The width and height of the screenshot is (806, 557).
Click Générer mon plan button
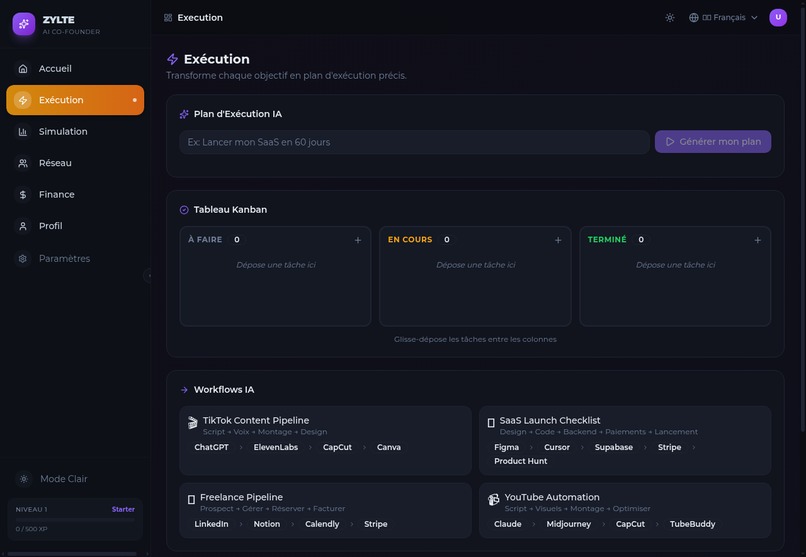pyautogui.click(x=712, y=141)
